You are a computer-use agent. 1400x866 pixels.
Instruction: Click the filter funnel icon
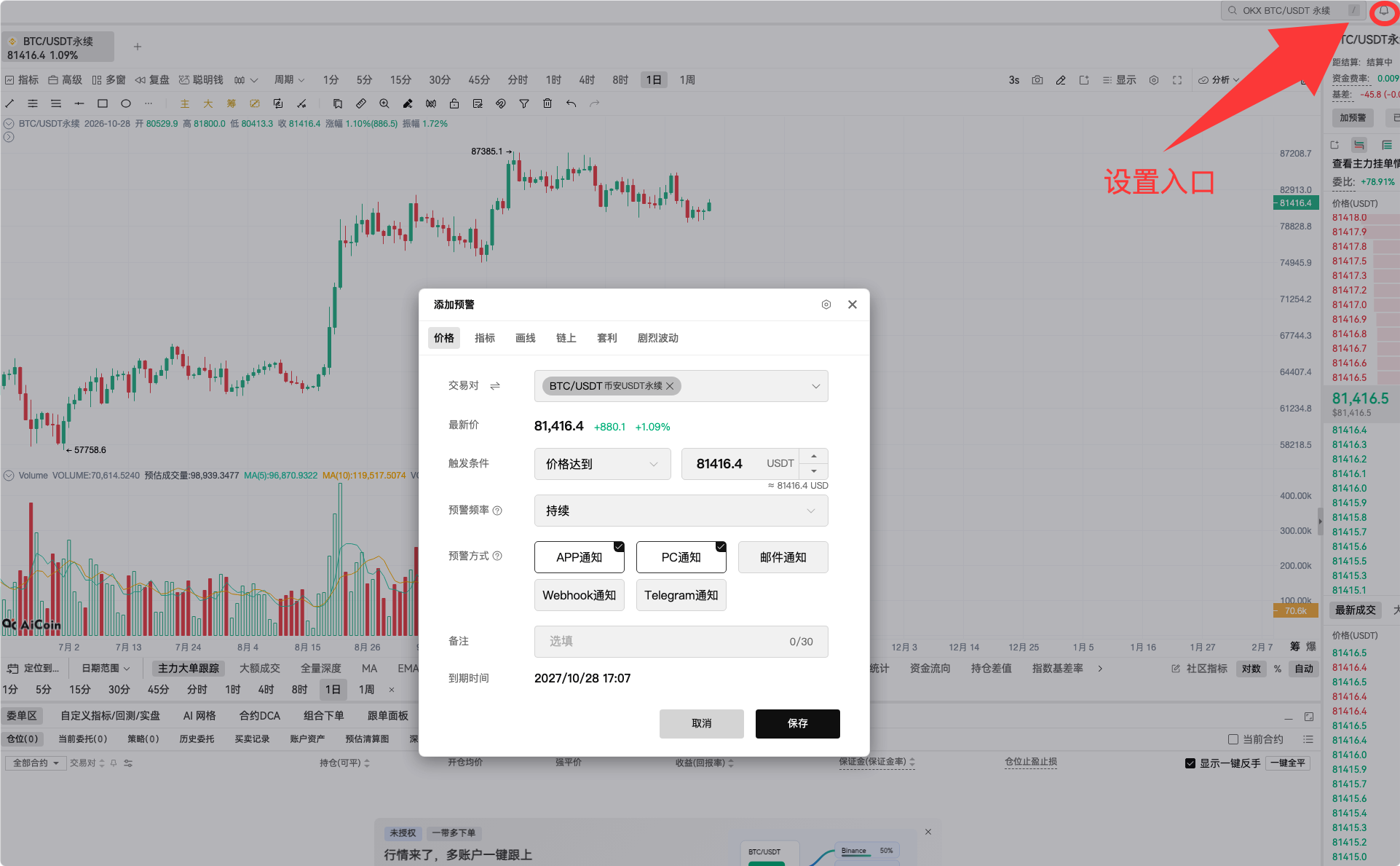pos(524,103)
